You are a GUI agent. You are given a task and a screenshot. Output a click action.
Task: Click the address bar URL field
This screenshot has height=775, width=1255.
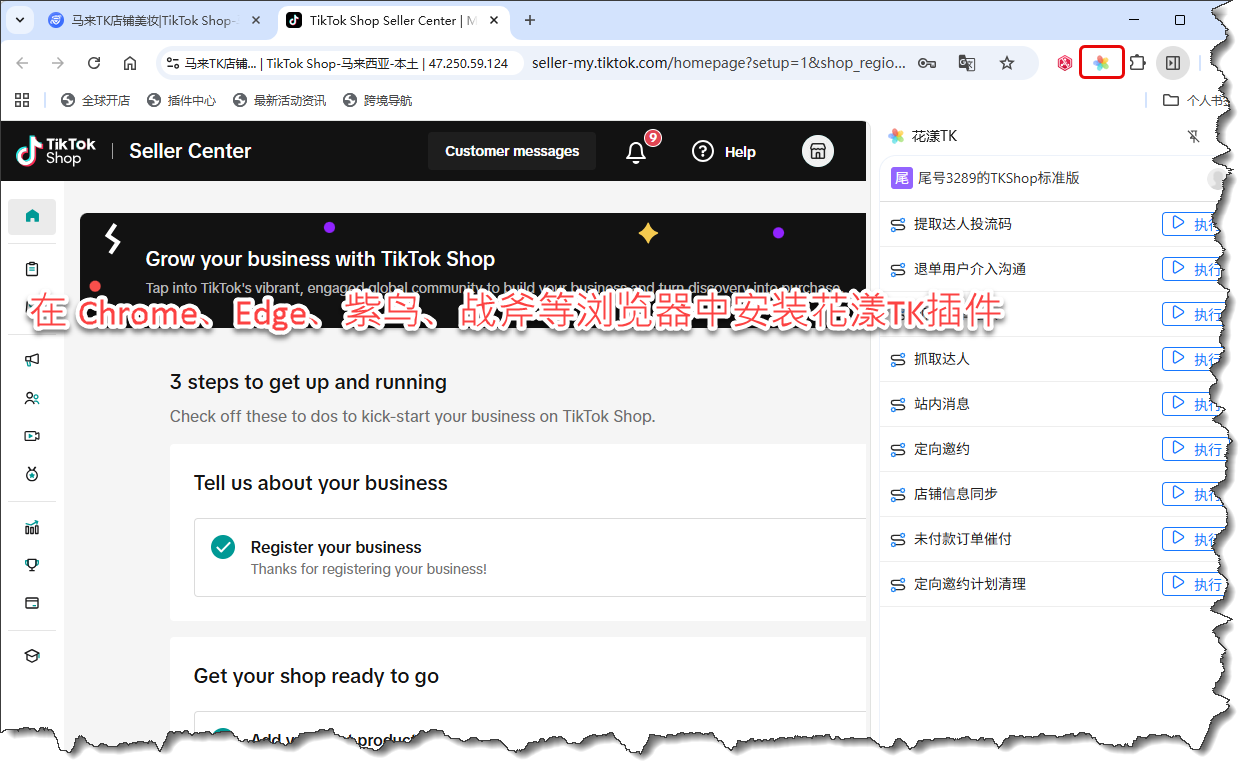(x=719, y=63)
